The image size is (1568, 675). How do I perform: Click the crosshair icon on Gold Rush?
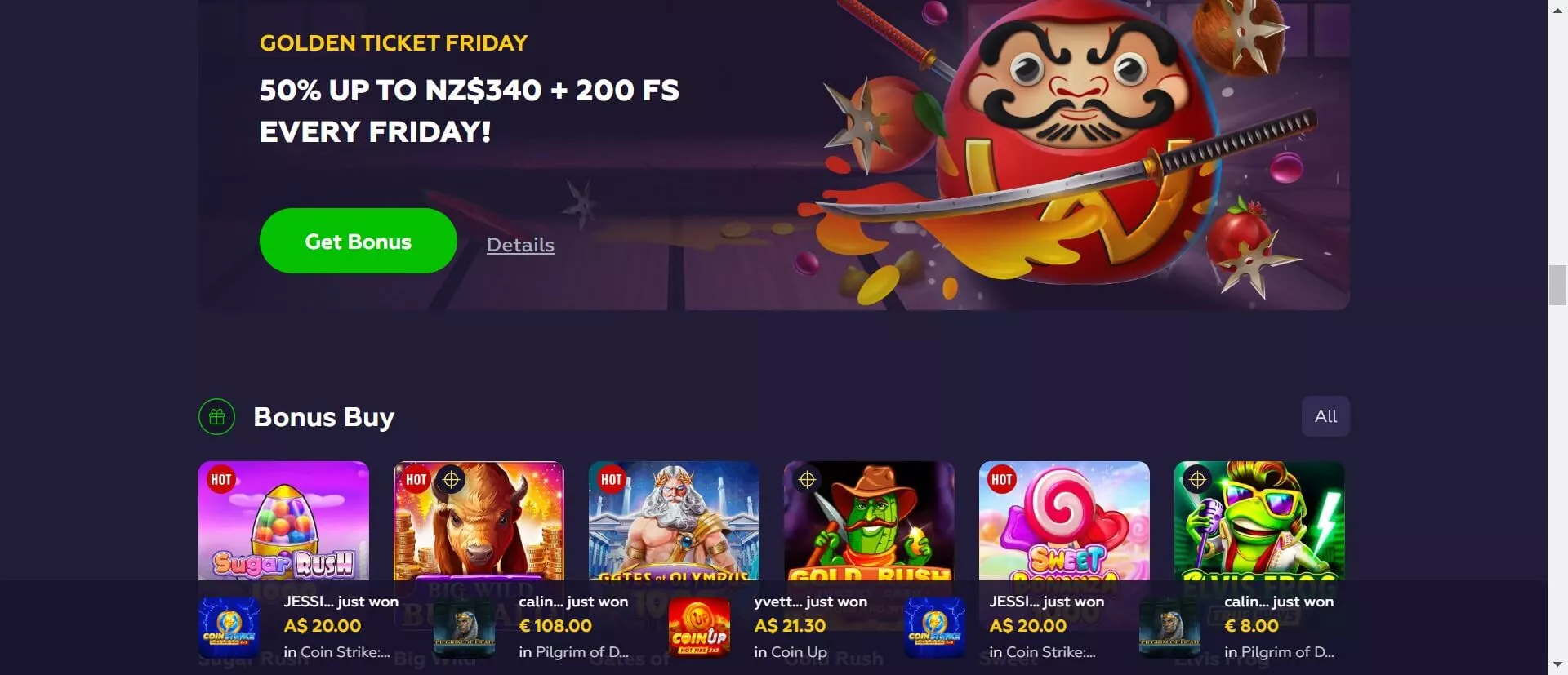coord(807,480)
